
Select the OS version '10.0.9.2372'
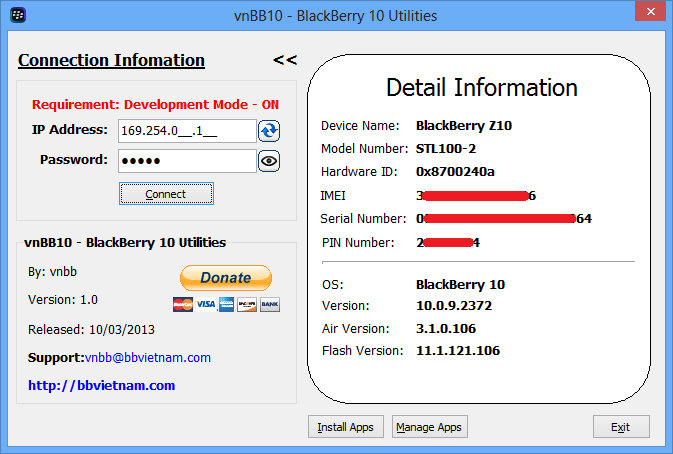[454, 306]
